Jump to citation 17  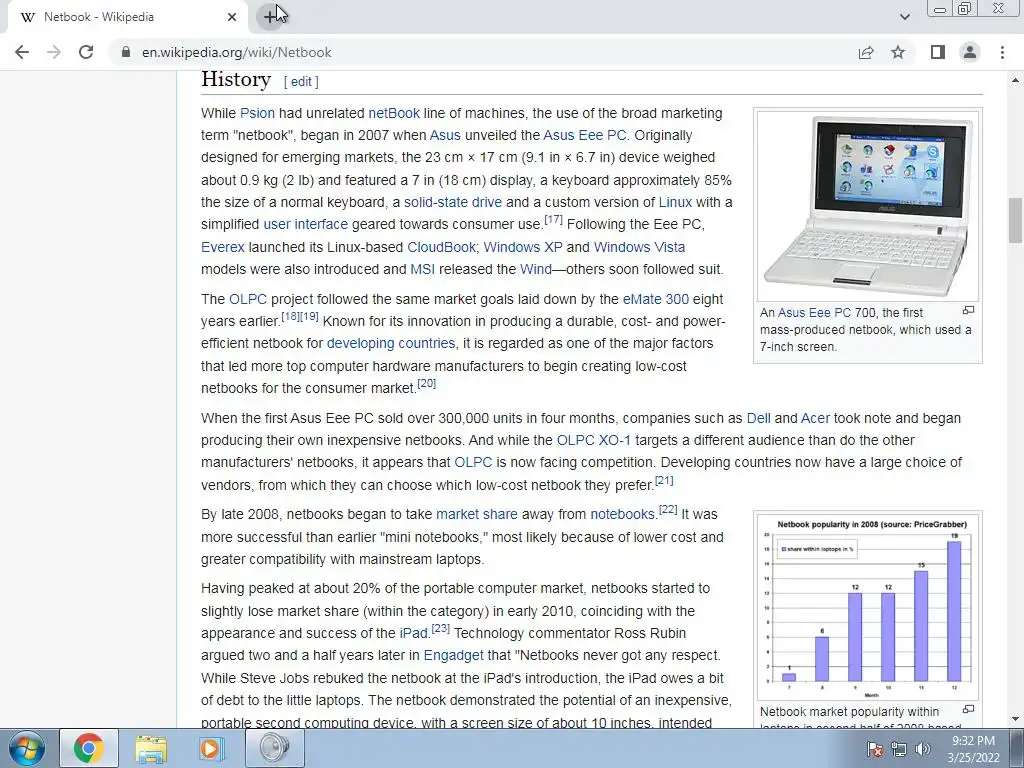[x=553, y=219]
